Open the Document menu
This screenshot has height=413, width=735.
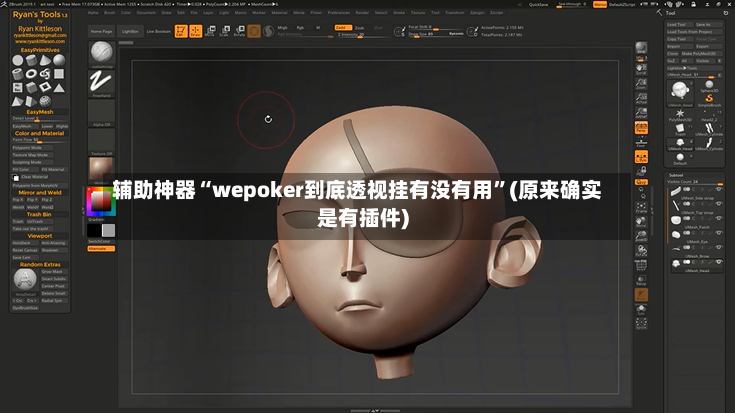(146, 13)
